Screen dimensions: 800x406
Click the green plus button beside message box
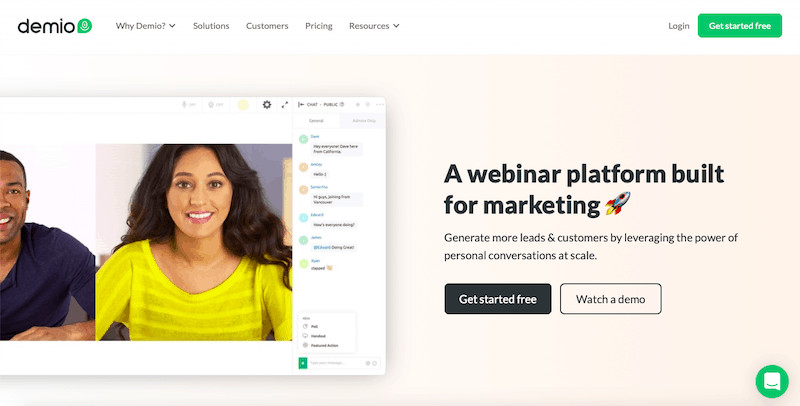[303, 363]
